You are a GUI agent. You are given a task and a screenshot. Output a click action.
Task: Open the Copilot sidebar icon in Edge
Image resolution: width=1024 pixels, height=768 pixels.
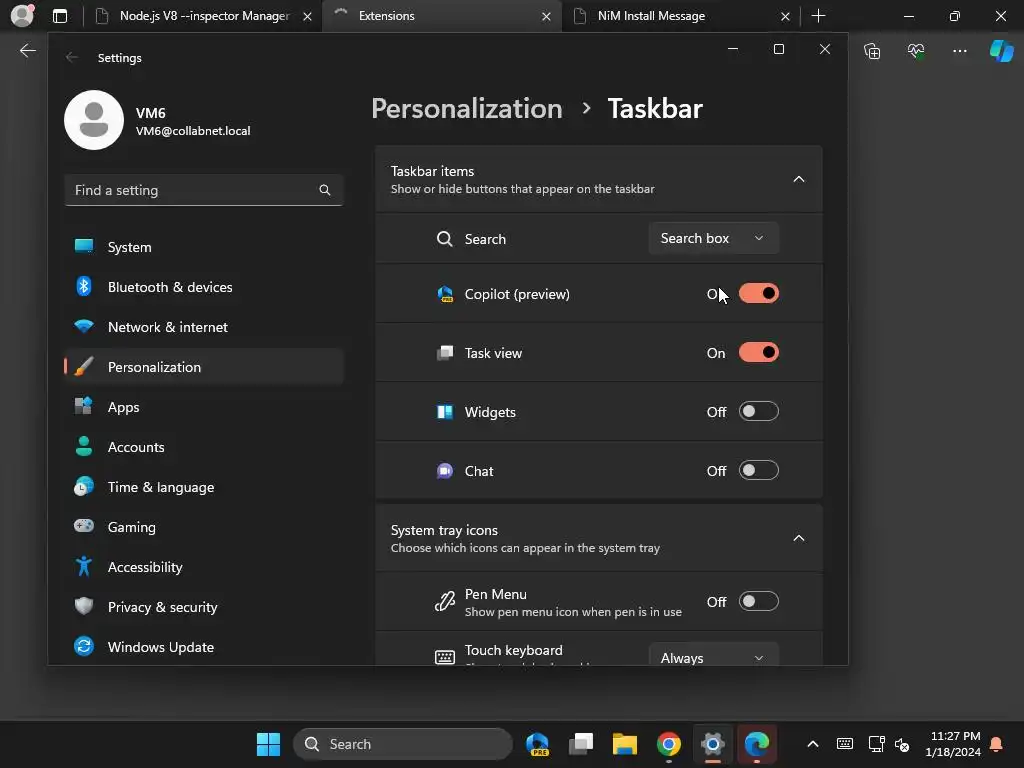[1001, 50]
